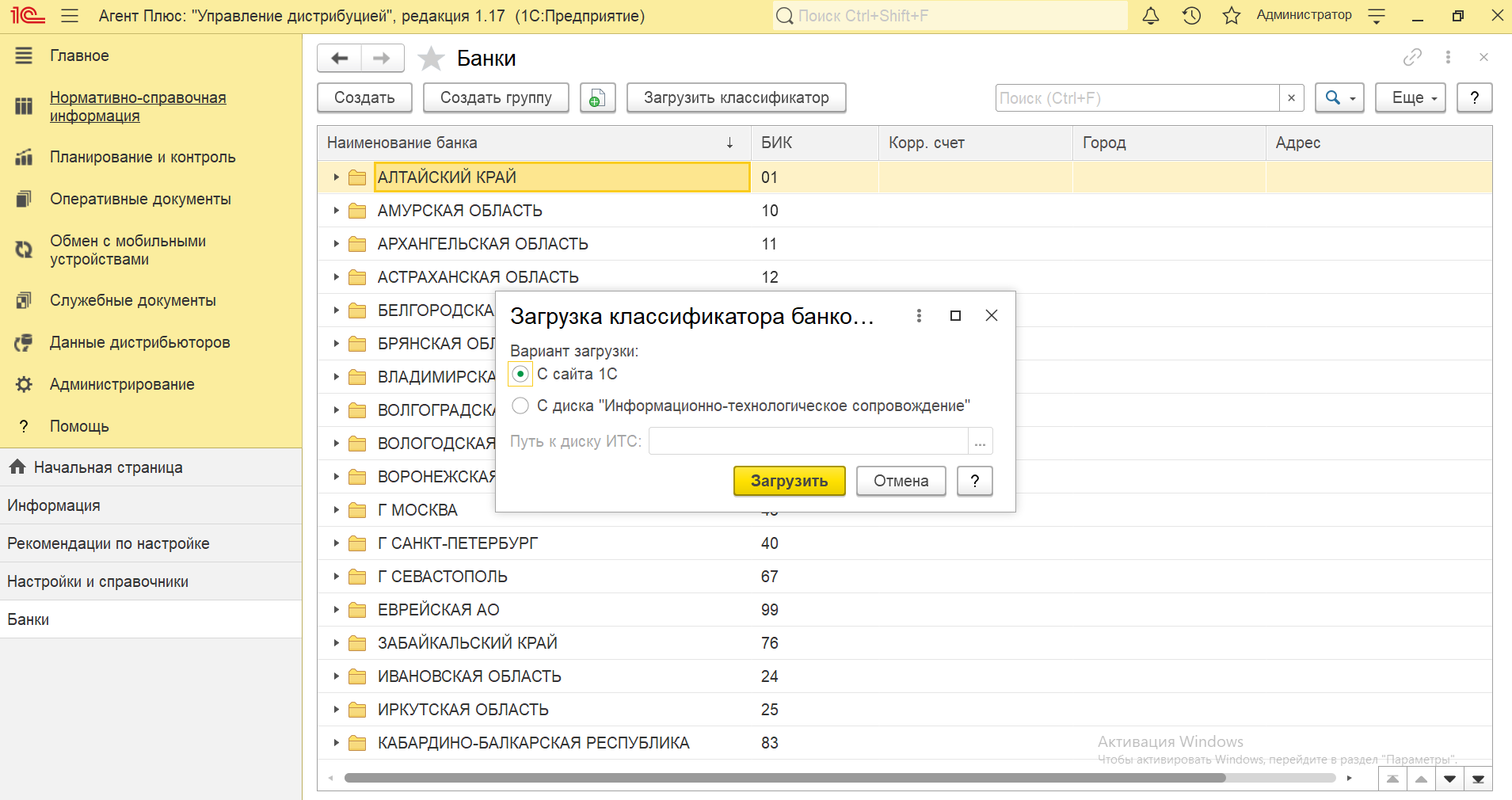This screenshot has height=800, width=1512.
Task: Click the Загрузить классификатор button
Action: click(x=737, y=97)
